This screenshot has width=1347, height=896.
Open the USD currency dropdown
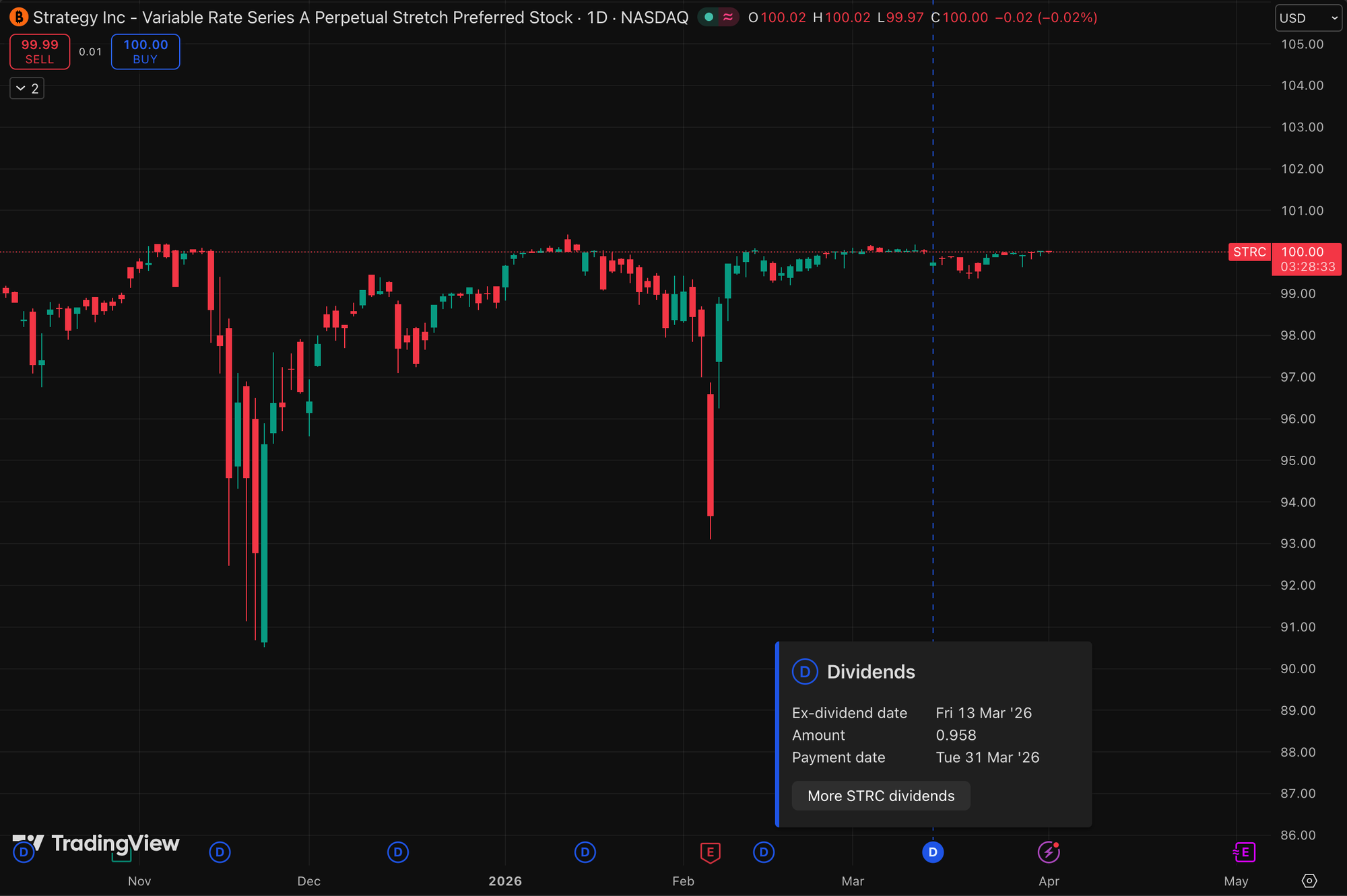click(1307, 18)
